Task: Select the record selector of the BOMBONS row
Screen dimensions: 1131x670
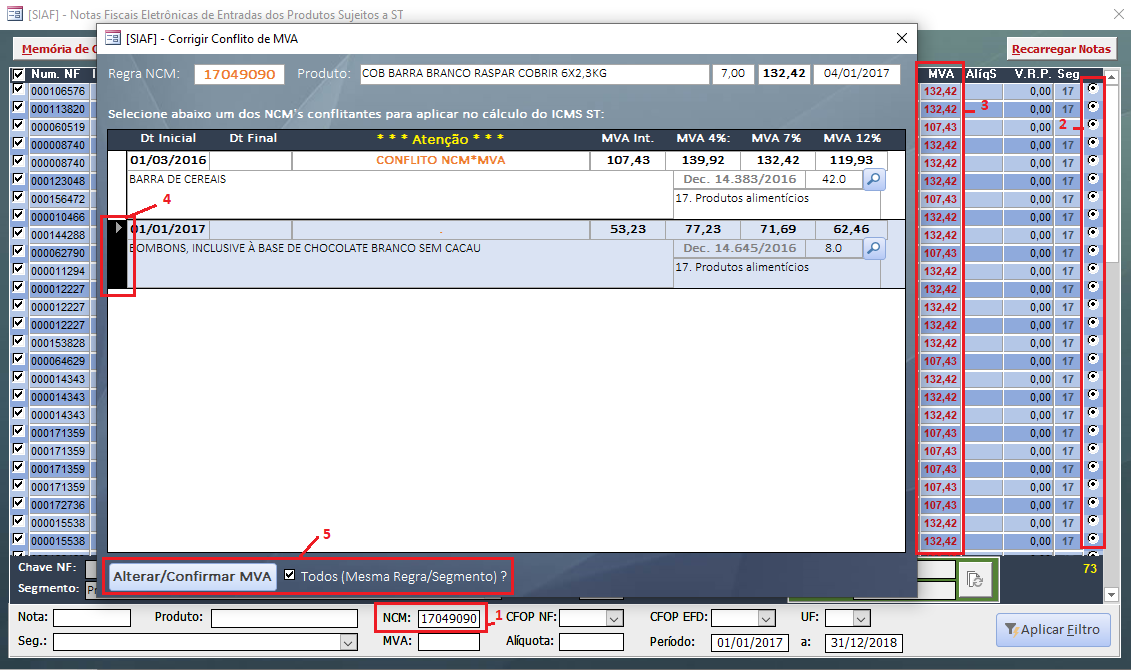Action: (119, 258)
